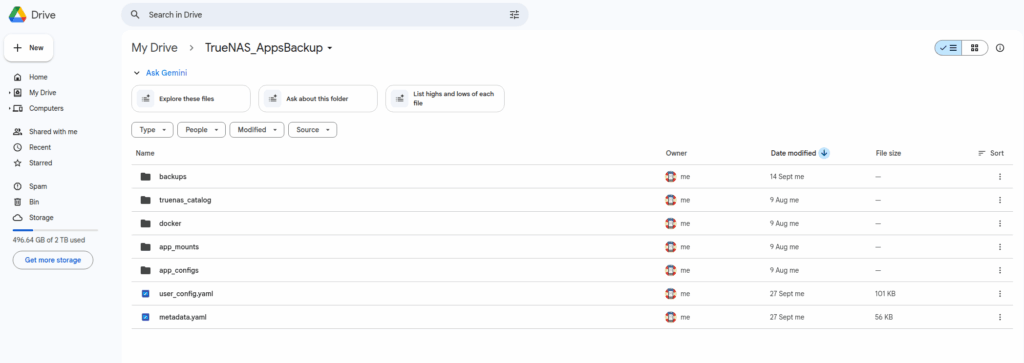
Task: Open TrueNAS_AppsBackup folder dropdown
Action: coord(330,48)
